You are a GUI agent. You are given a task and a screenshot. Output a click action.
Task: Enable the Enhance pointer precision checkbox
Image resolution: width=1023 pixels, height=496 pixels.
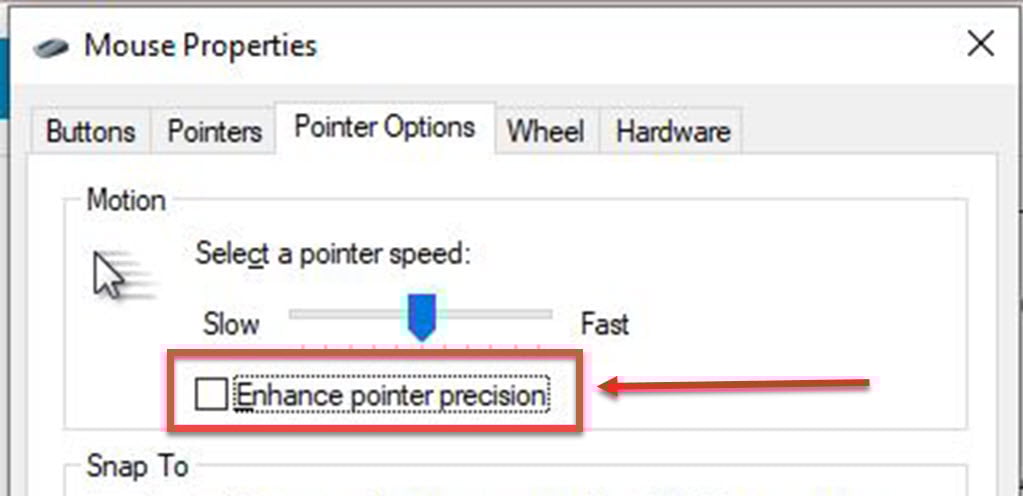coord(211,395)
